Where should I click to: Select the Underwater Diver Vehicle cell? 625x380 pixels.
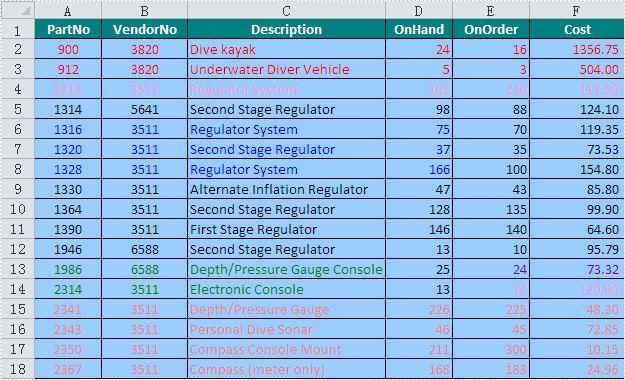286,69
